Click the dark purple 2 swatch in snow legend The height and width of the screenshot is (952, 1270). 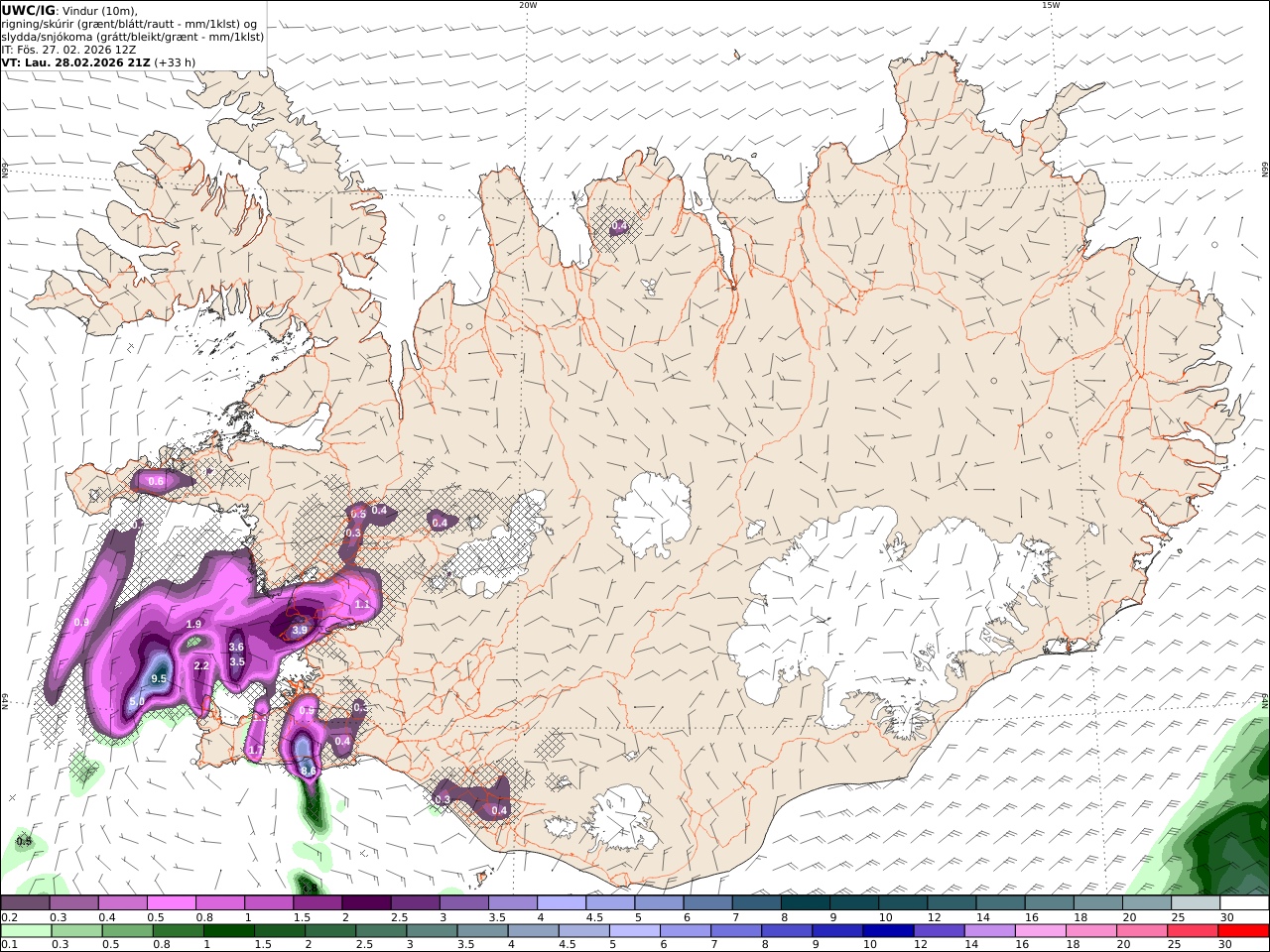[x=365, y=903]
